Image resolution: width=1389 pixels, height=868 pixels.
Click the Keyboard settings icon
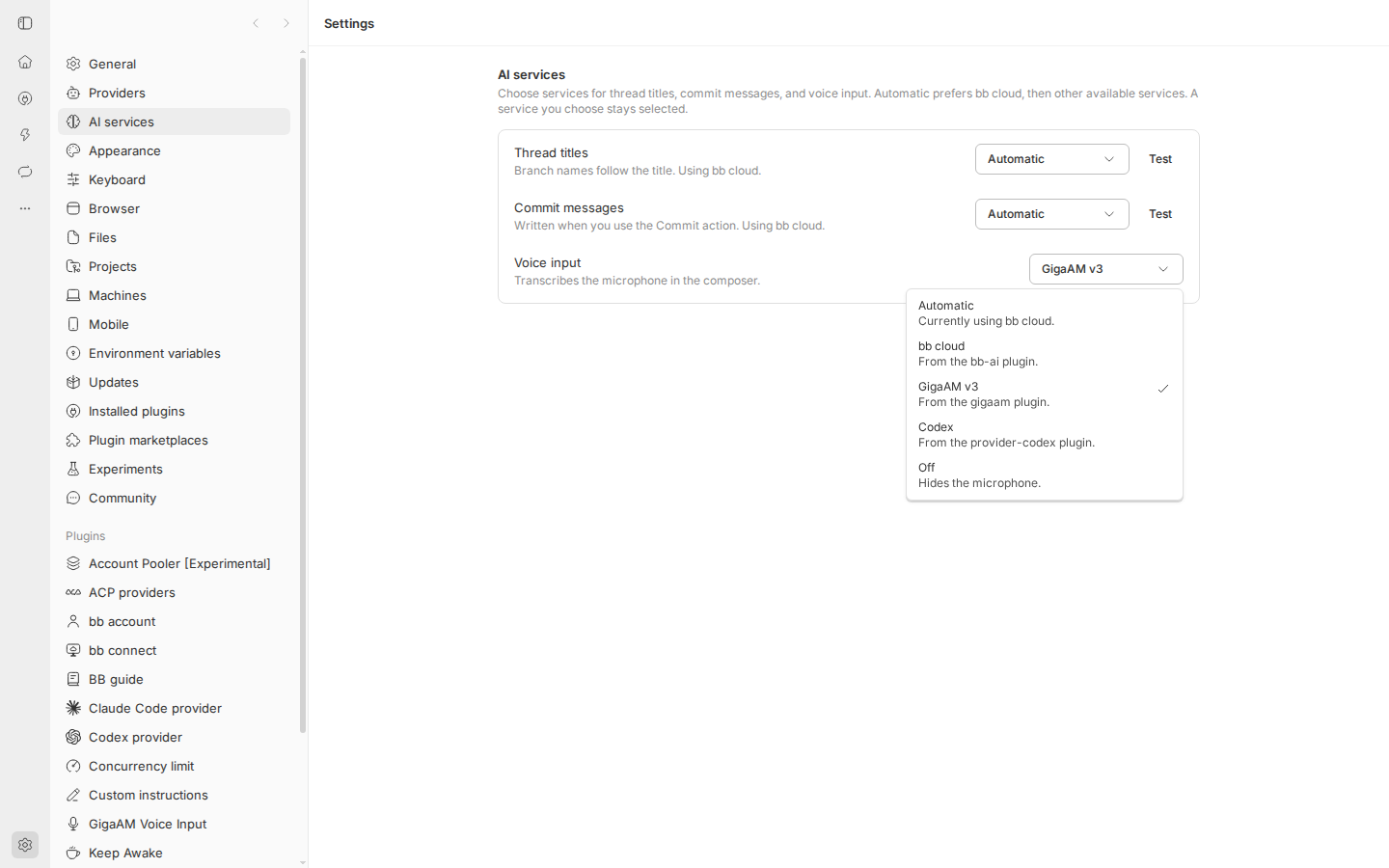(73, 179)
